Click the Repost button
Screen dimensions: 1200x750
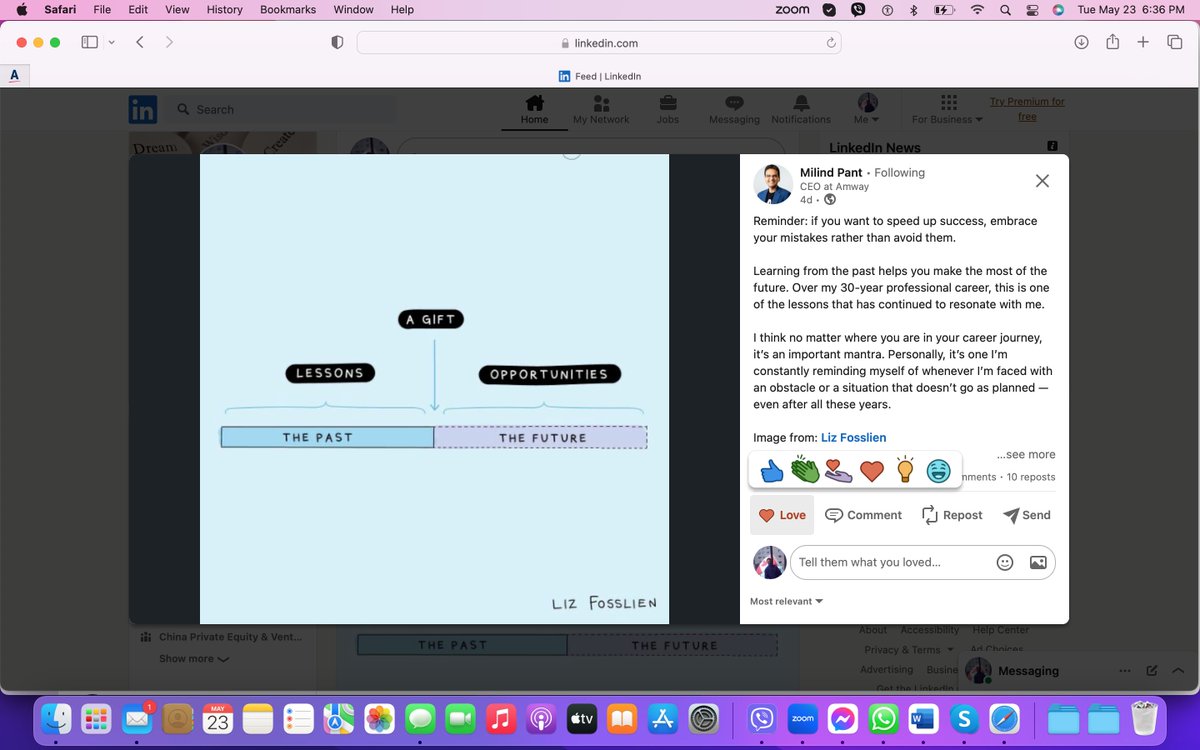click(x=952, y=515)
